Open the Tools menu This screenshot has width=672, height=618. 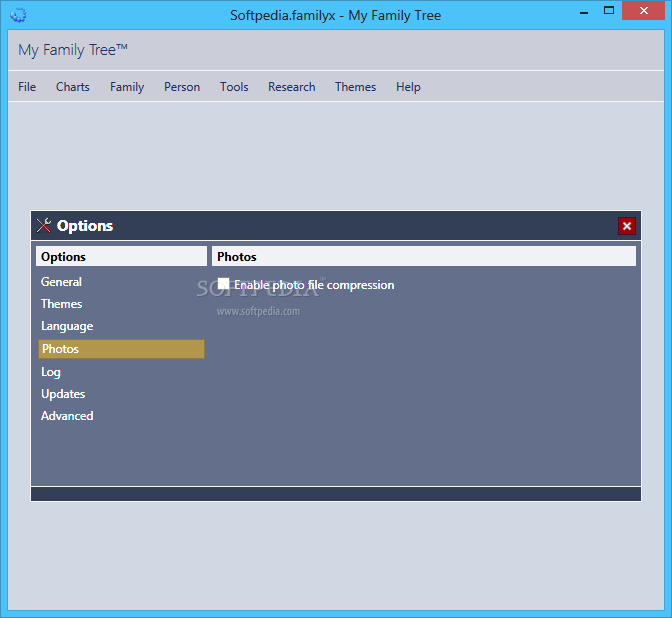point(234,87)
